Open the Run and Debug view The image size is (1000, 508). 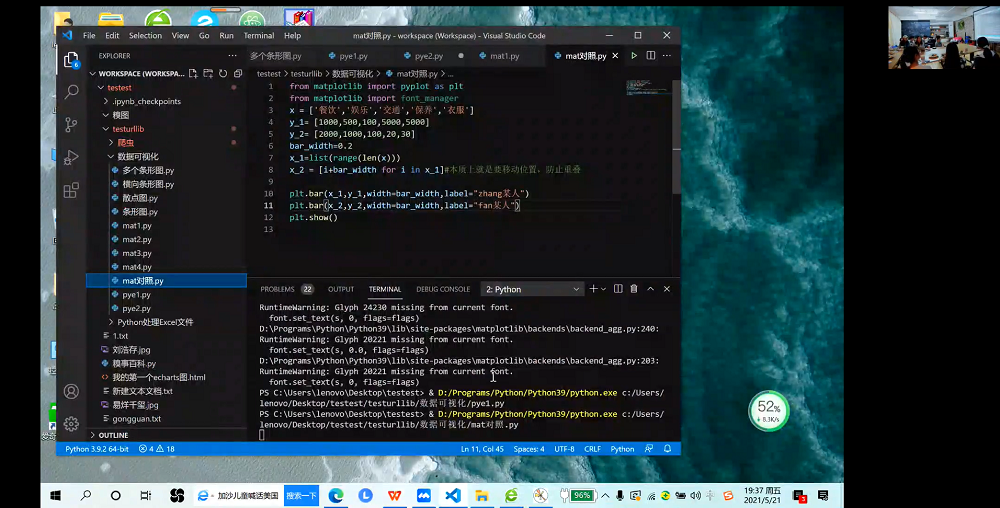[71, 157]
